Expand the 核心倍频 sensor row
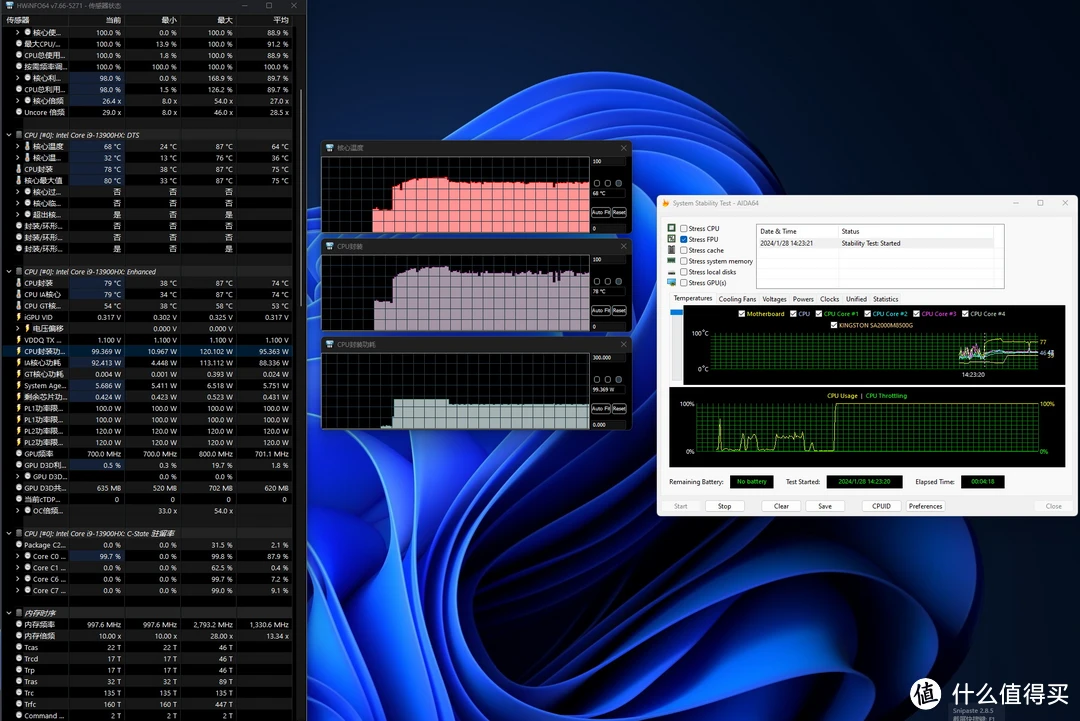Screen dimensions: 1080x721 pos(18,101)
